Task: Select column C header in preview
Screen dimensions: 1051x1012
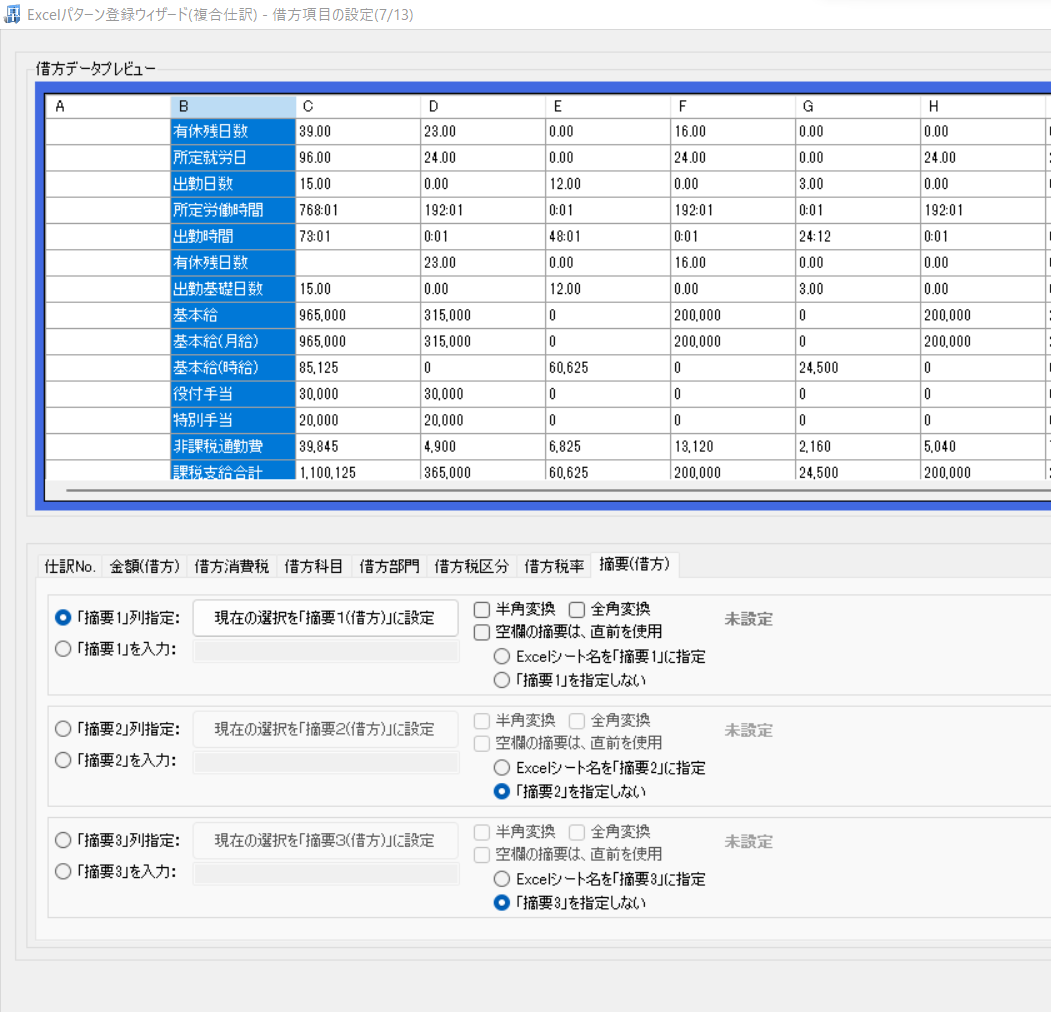Action: (x=358, y=107)
